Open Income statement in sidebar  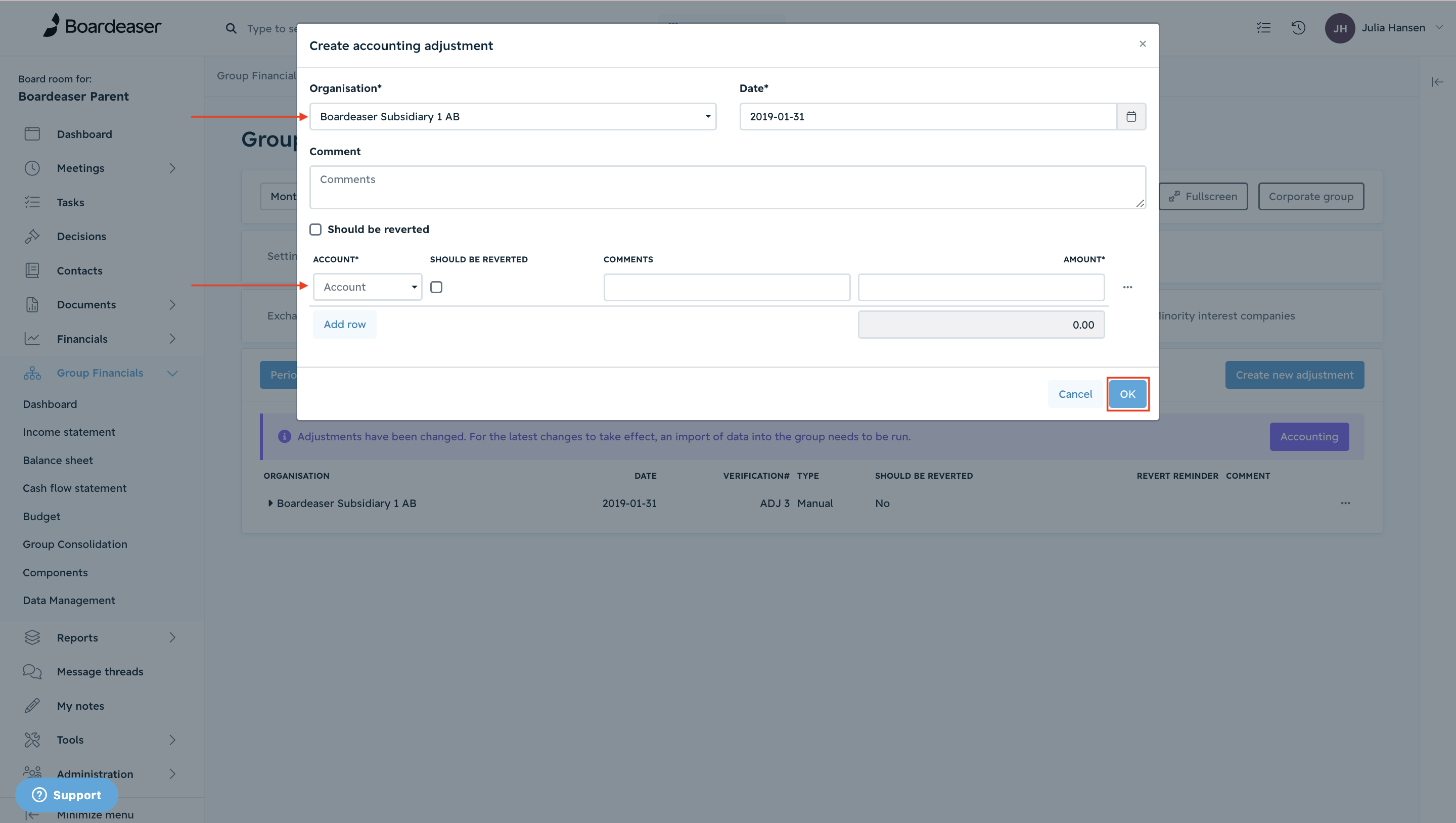click(69, 432)
